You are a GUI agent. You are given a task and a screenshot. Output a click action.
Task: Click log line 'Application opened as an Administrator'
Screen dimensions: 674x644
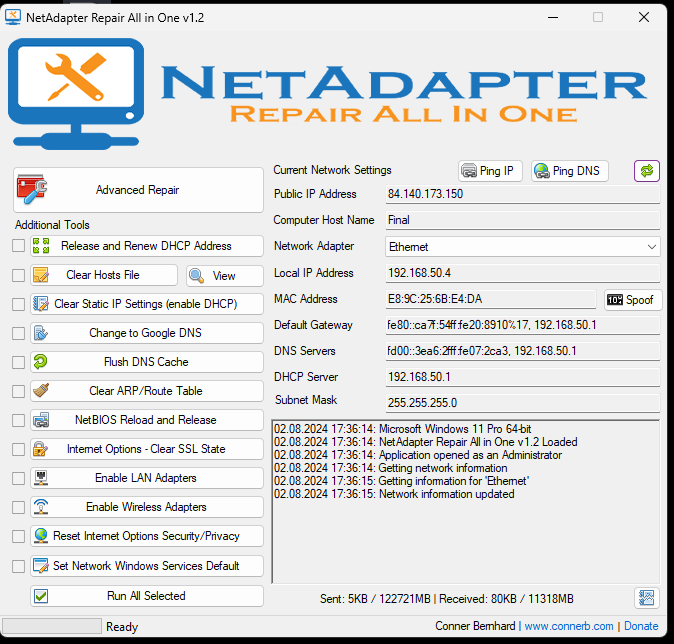coord(418,455)
